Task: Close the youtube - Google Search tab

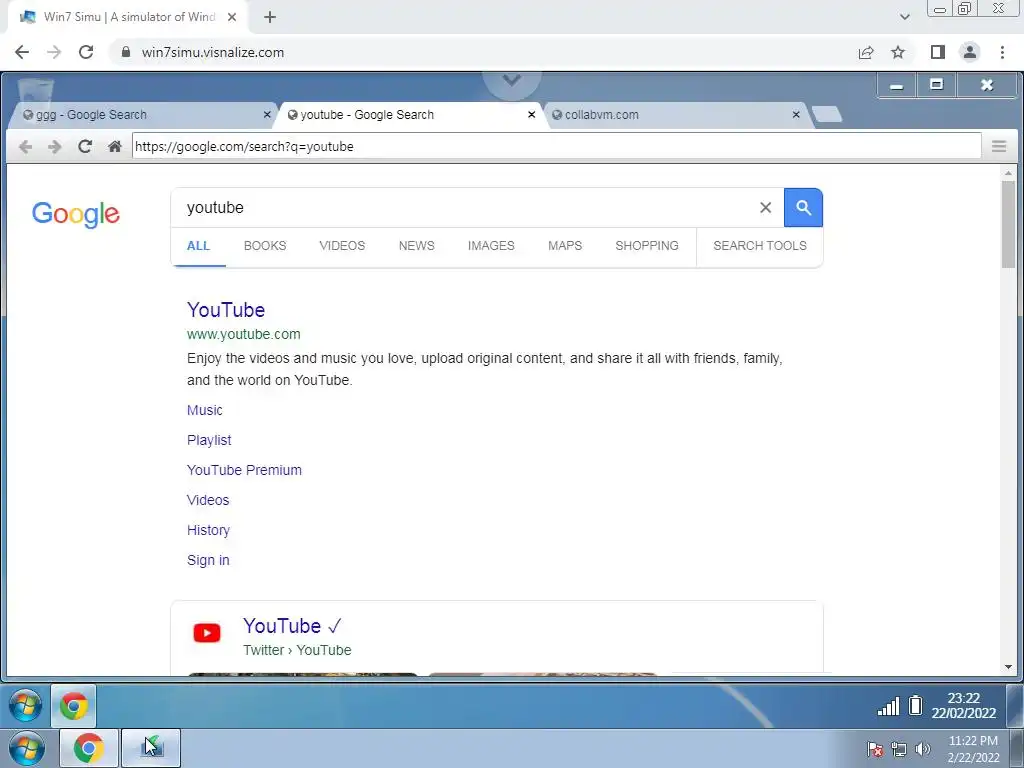Action: [x=532, y=114]
